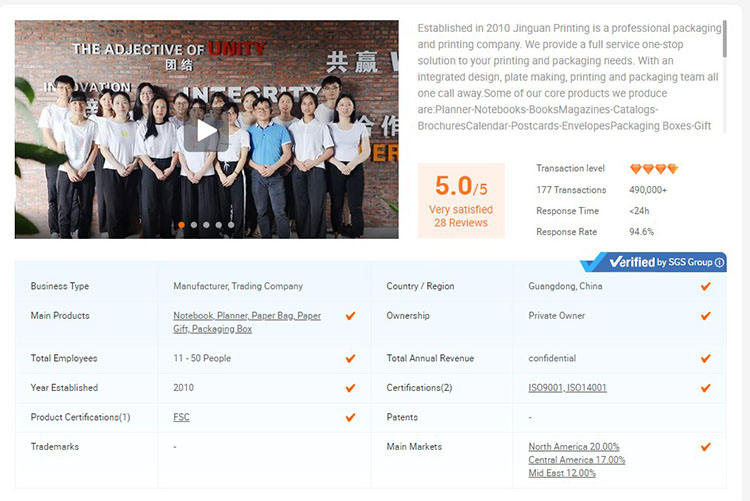Screen dimensions: 750x501
Task: Click the info icon beside Verified by SGS Group
Action: 719,262
